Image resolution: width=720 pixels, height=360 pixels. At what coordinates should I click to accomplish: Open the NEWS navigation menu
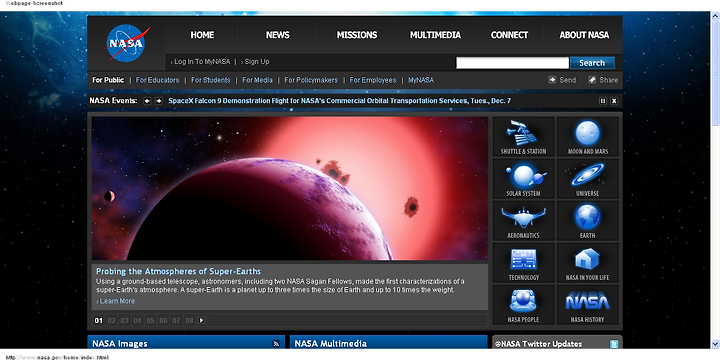click(277, 35)
